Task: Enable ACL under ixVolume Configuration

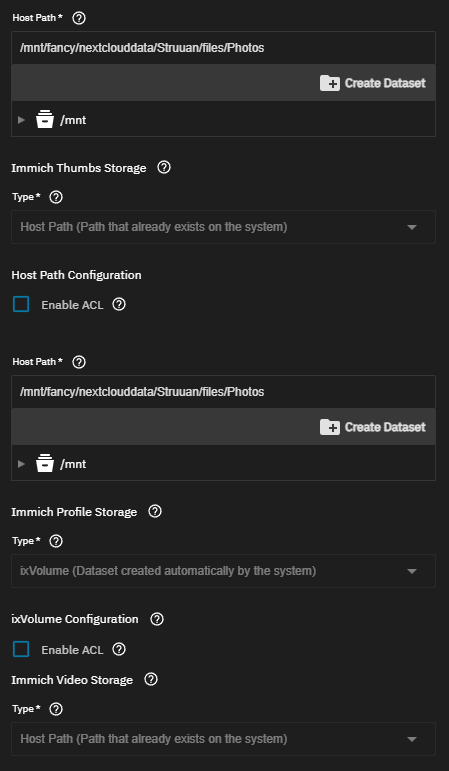Action: coord(21,649)
